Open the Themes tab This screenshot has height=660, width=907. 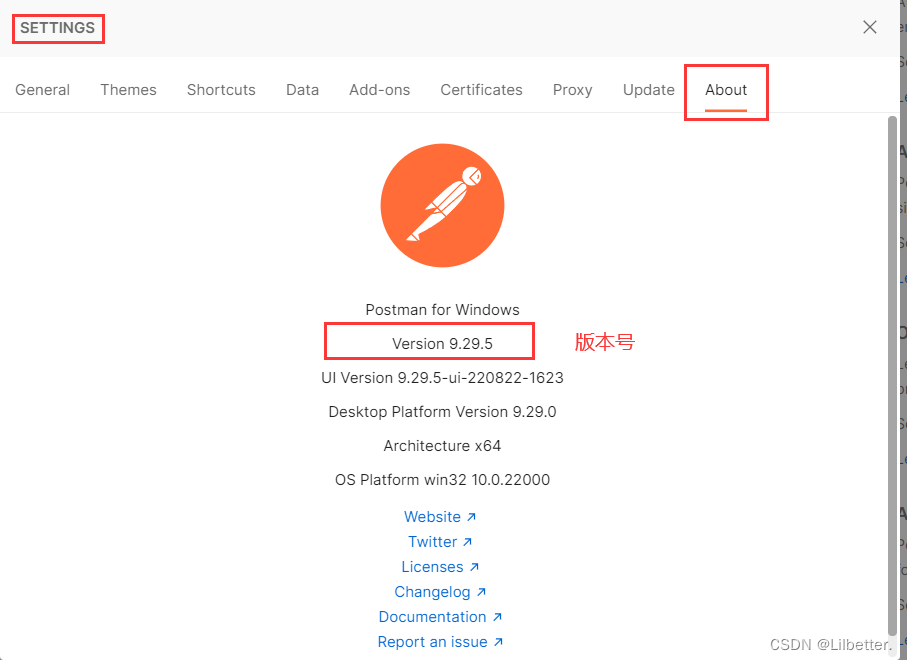128,90
